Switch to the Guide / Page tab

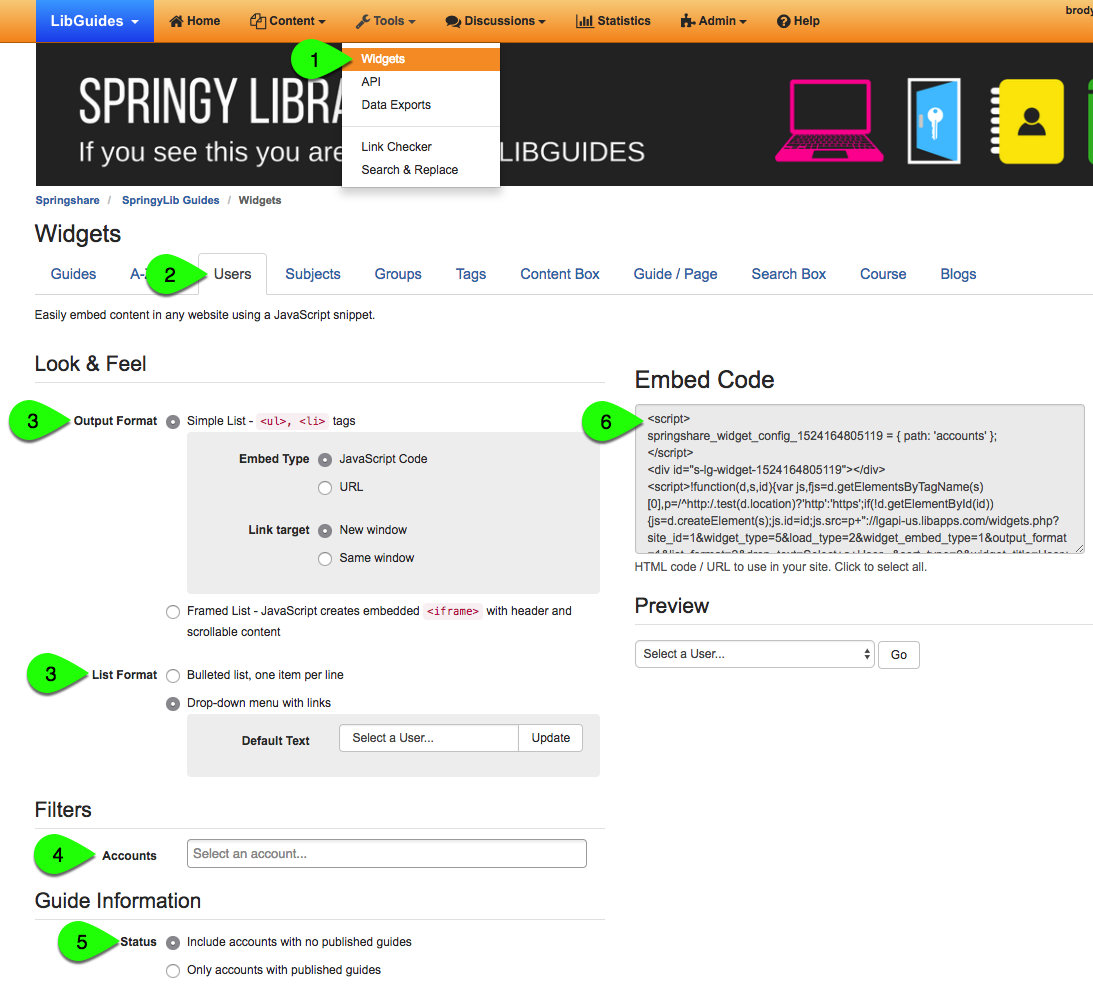[675, 275]
